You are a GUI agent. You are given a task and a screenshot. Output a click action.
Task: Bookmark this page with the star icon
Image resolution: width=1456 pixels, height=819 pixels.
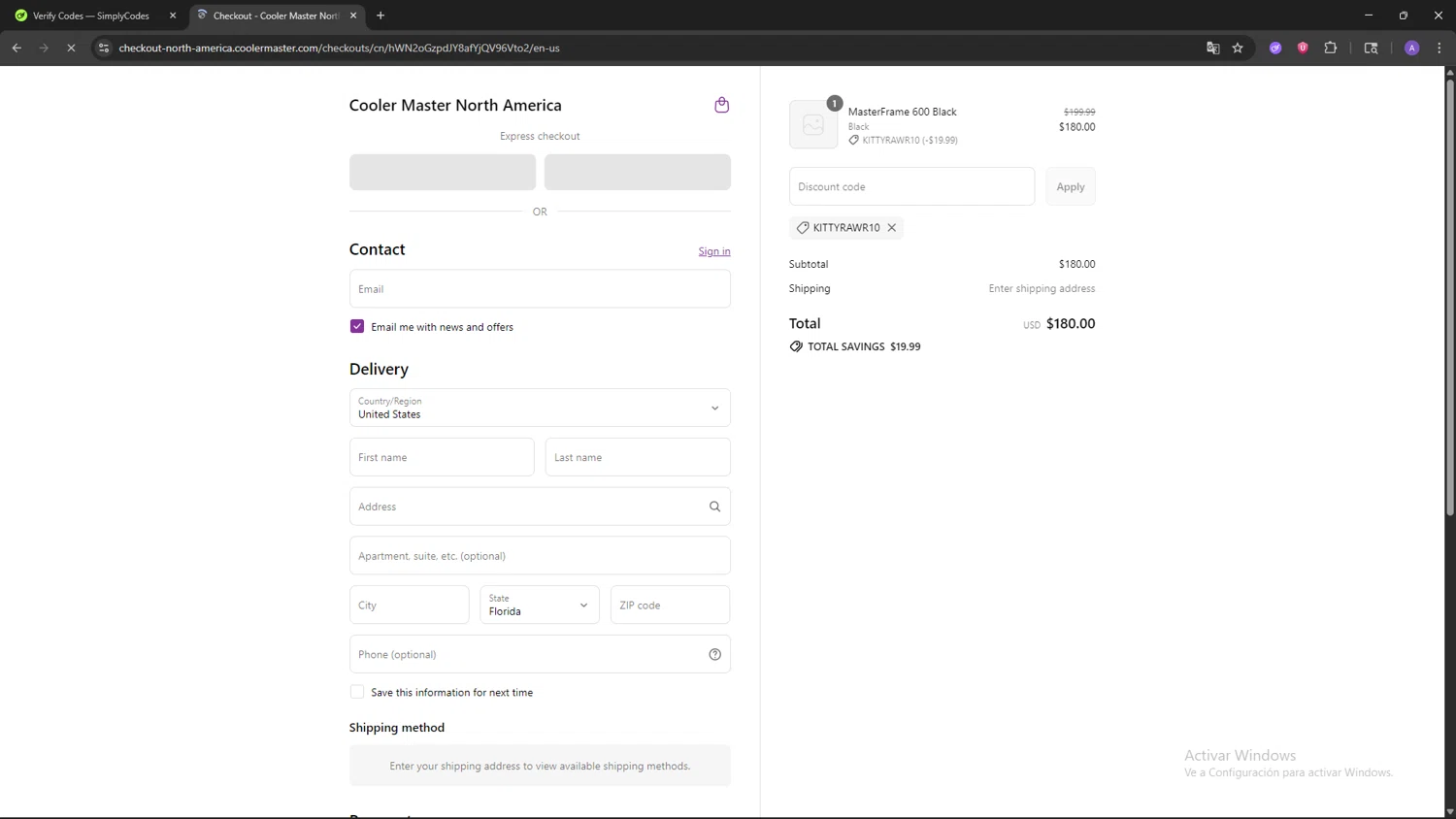click(x=1238, y=48)
